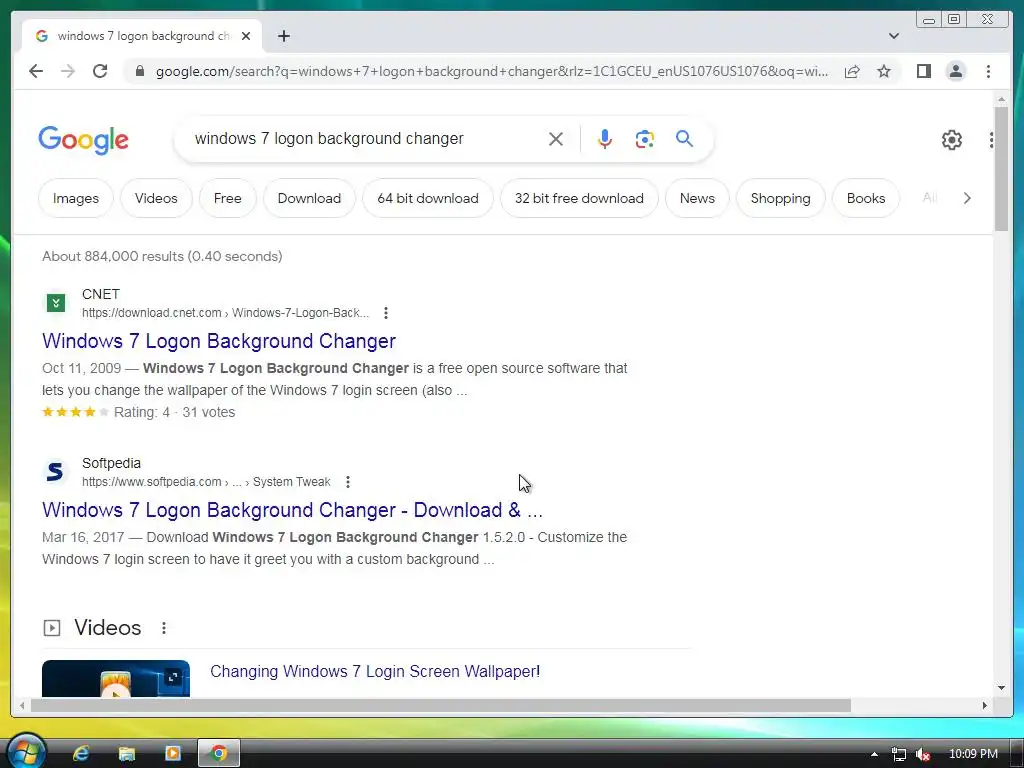Apply the Download filter chip

[309, 198]
